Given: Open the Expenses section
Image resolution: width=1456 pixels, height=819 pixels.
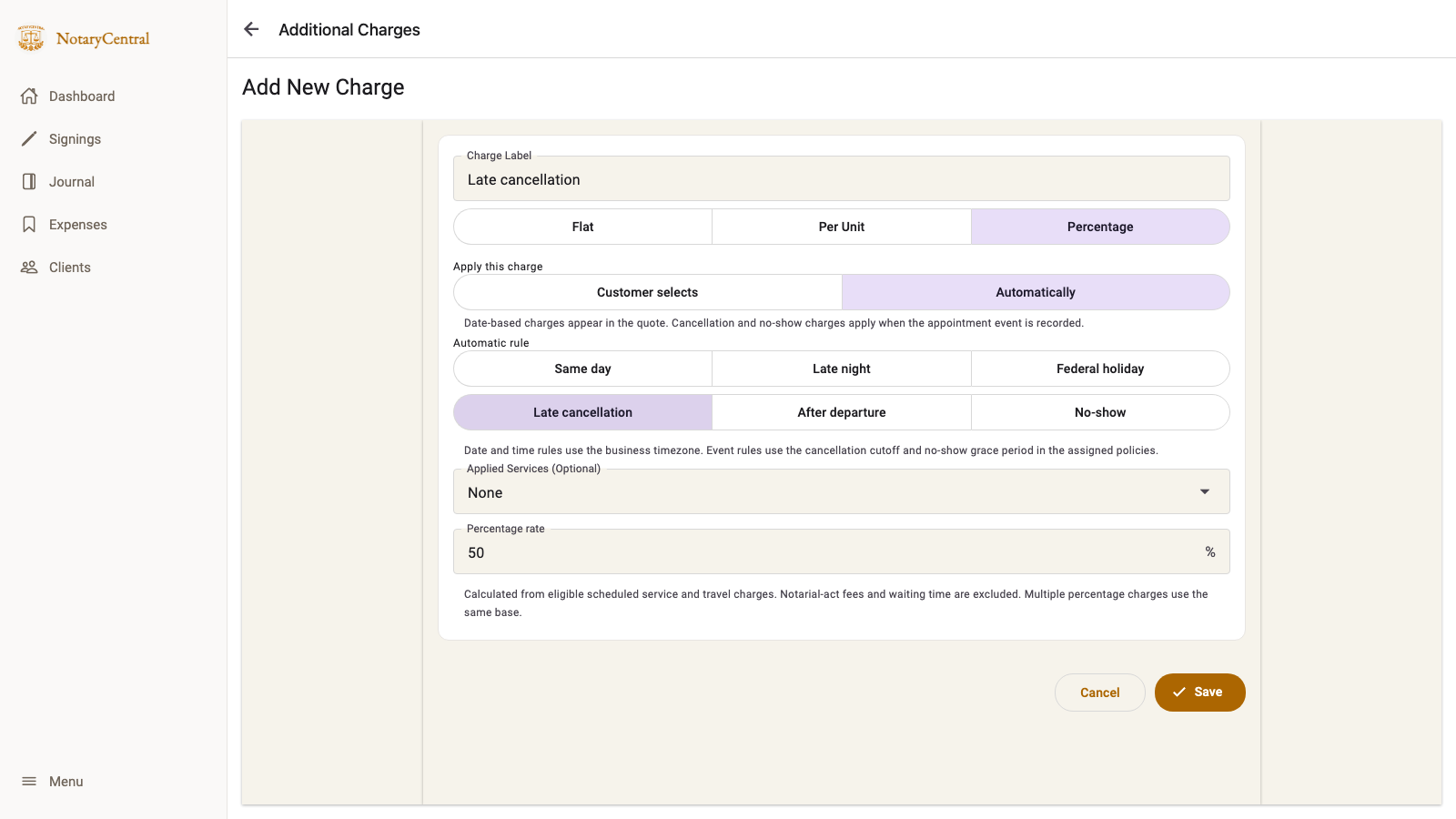Looking at the screenshot, I should click(78, 225).
